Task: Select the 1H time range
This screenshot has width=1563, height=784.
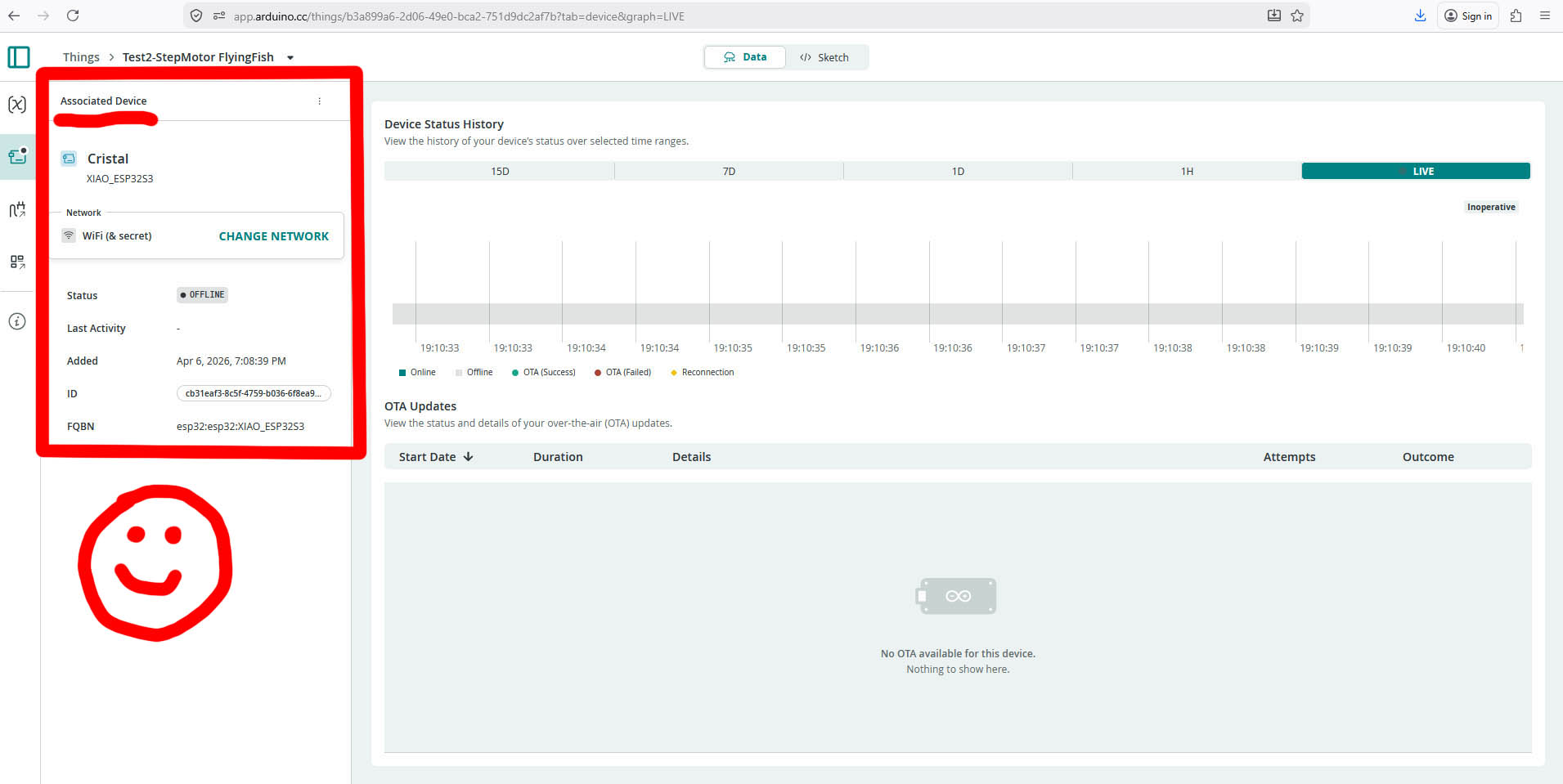Action: pyautogui.click(x=1187, y=171)
